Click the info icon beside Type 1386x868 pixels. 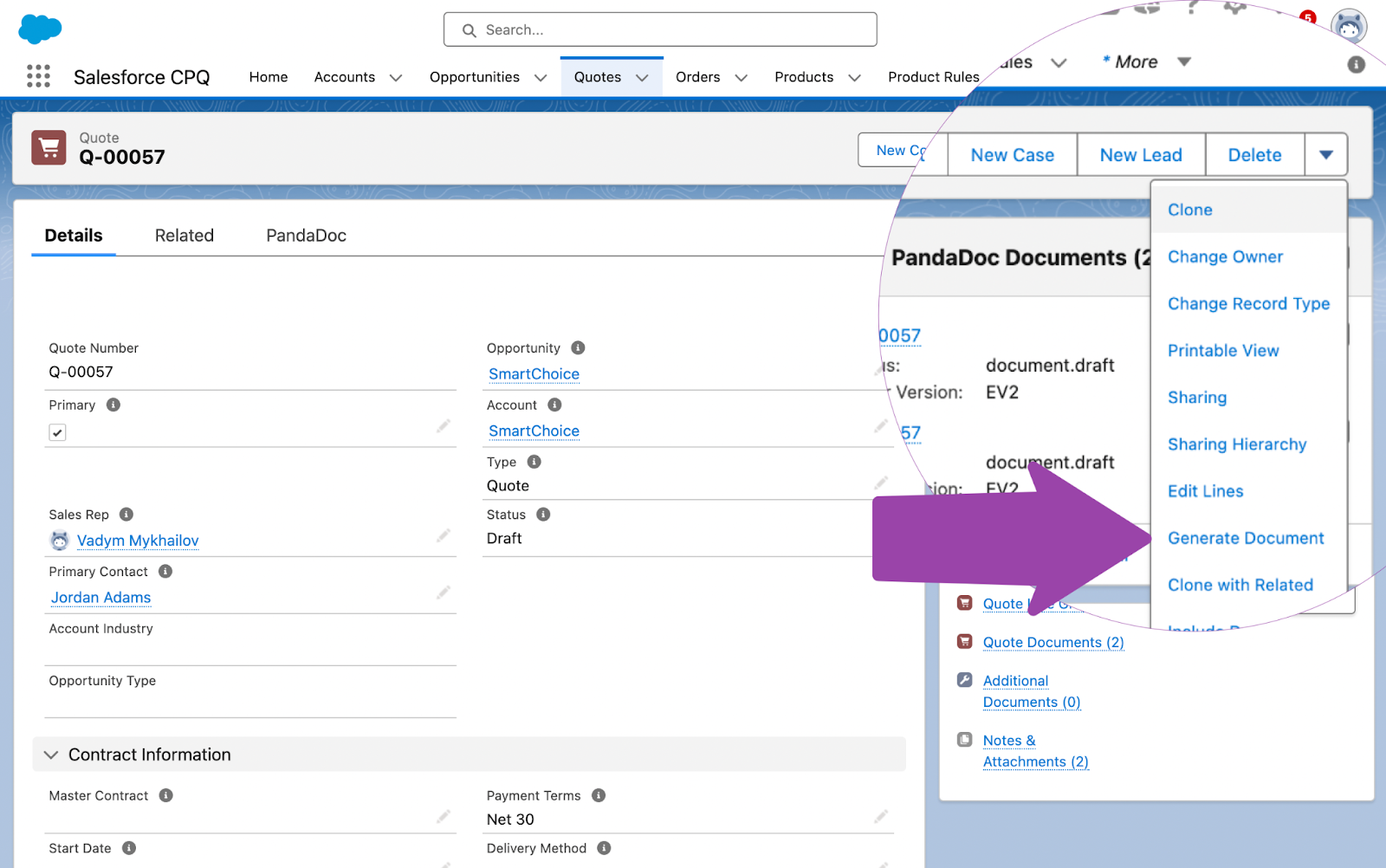(534, 462)
